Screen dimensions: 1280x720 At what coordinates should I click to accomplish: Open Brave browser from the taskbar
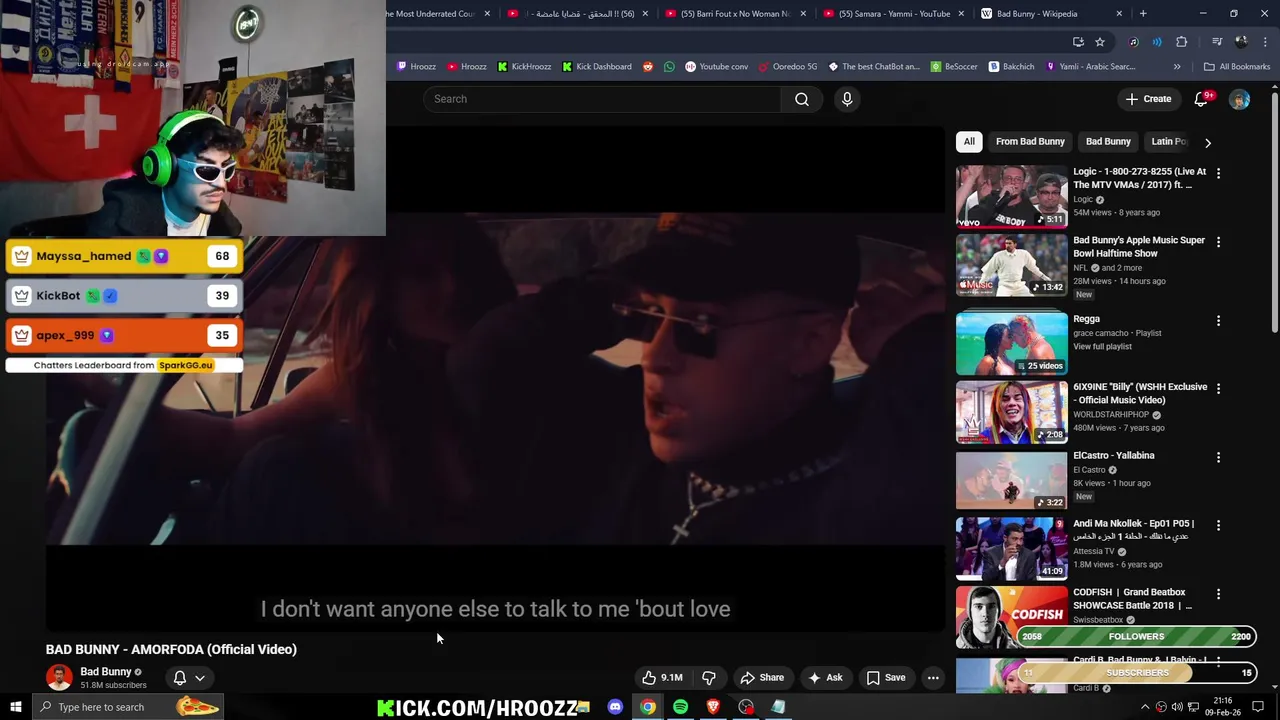click(713, 707)
